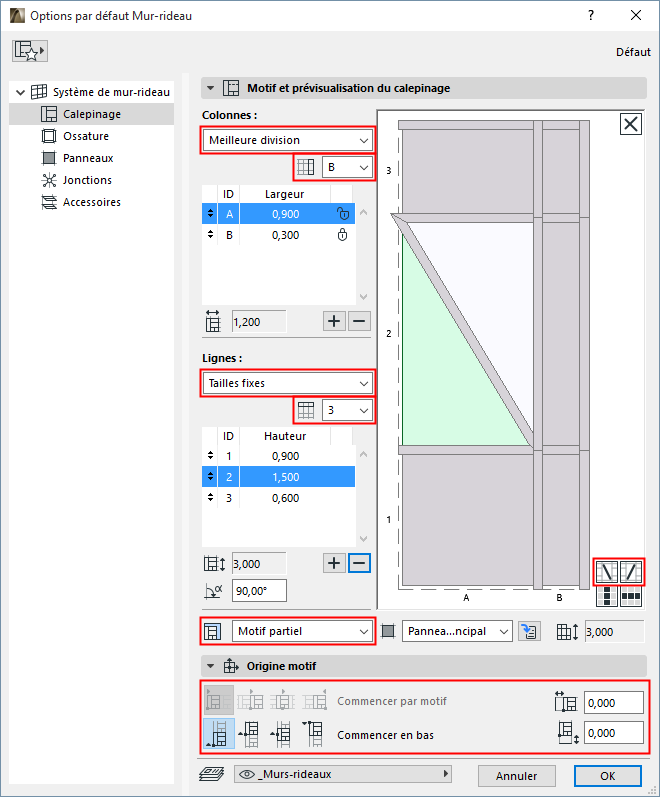Screen dimensions: 660x797
Task: Open the _Murs-rideaux layer selector
Action: pos(343,774)
